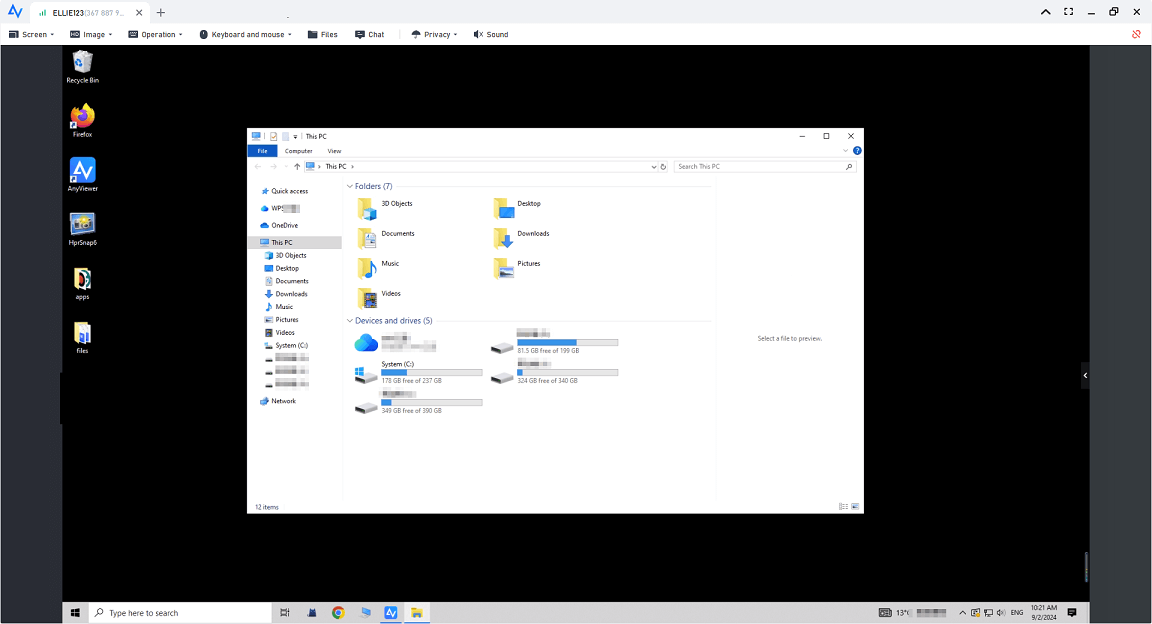This screenshot has width=1152, height=624.
Task: Select the Downloads folder icon
Action: click(x=503, y=237)
